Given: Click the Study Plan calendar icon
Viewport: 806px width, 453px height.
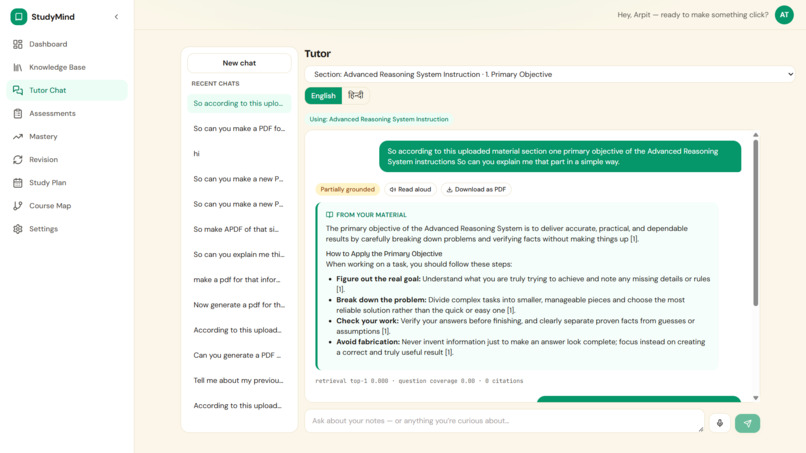Looking at the screenshot, I should [x=18, y=183].
